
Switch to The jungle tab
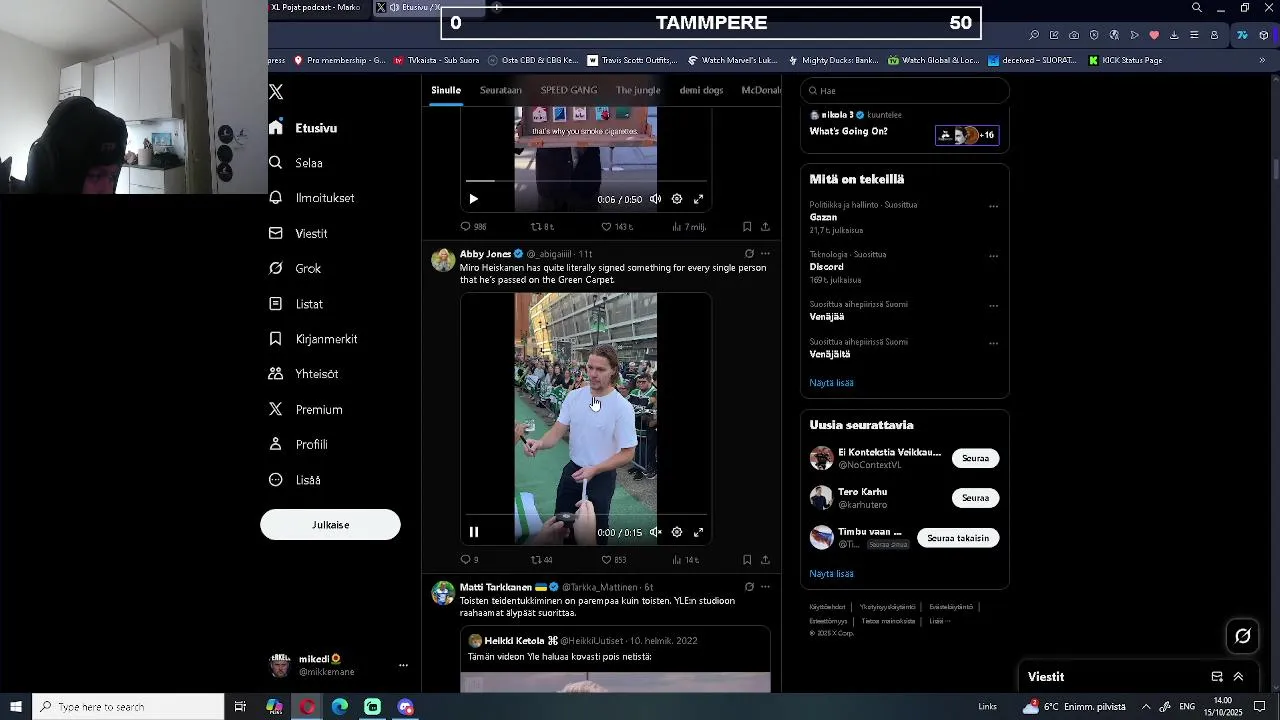coord(638,90)
